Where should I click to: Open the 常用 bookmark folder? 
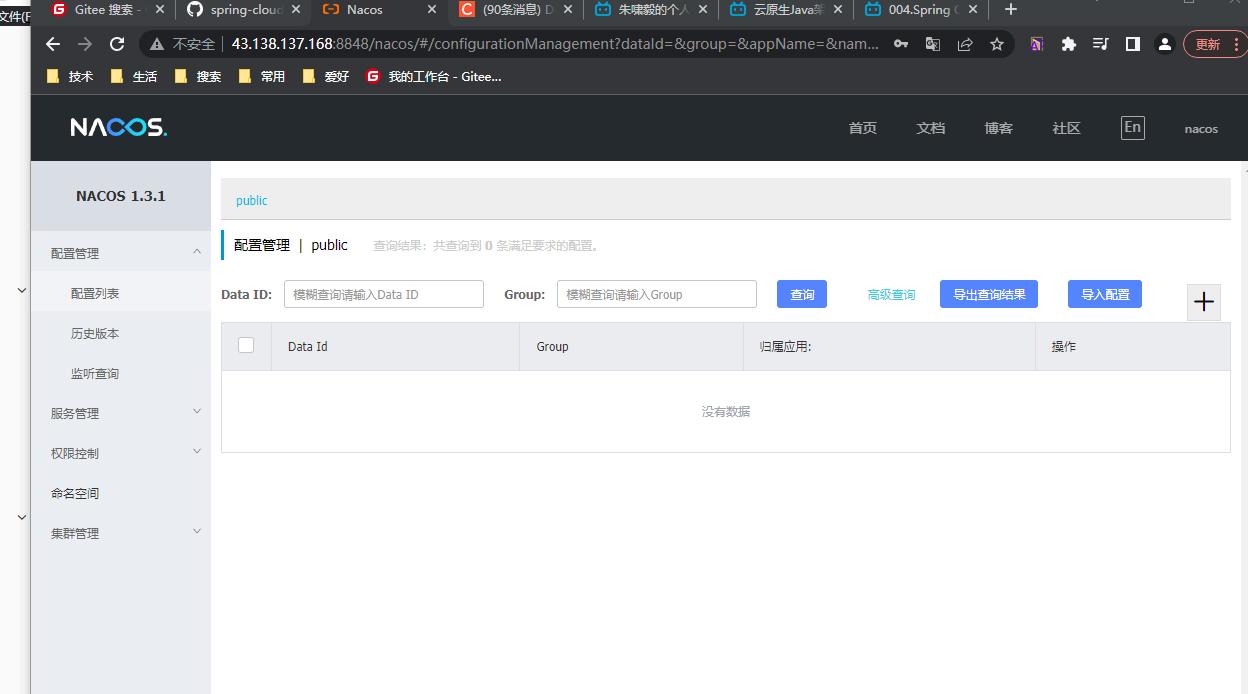click(262, 76)
